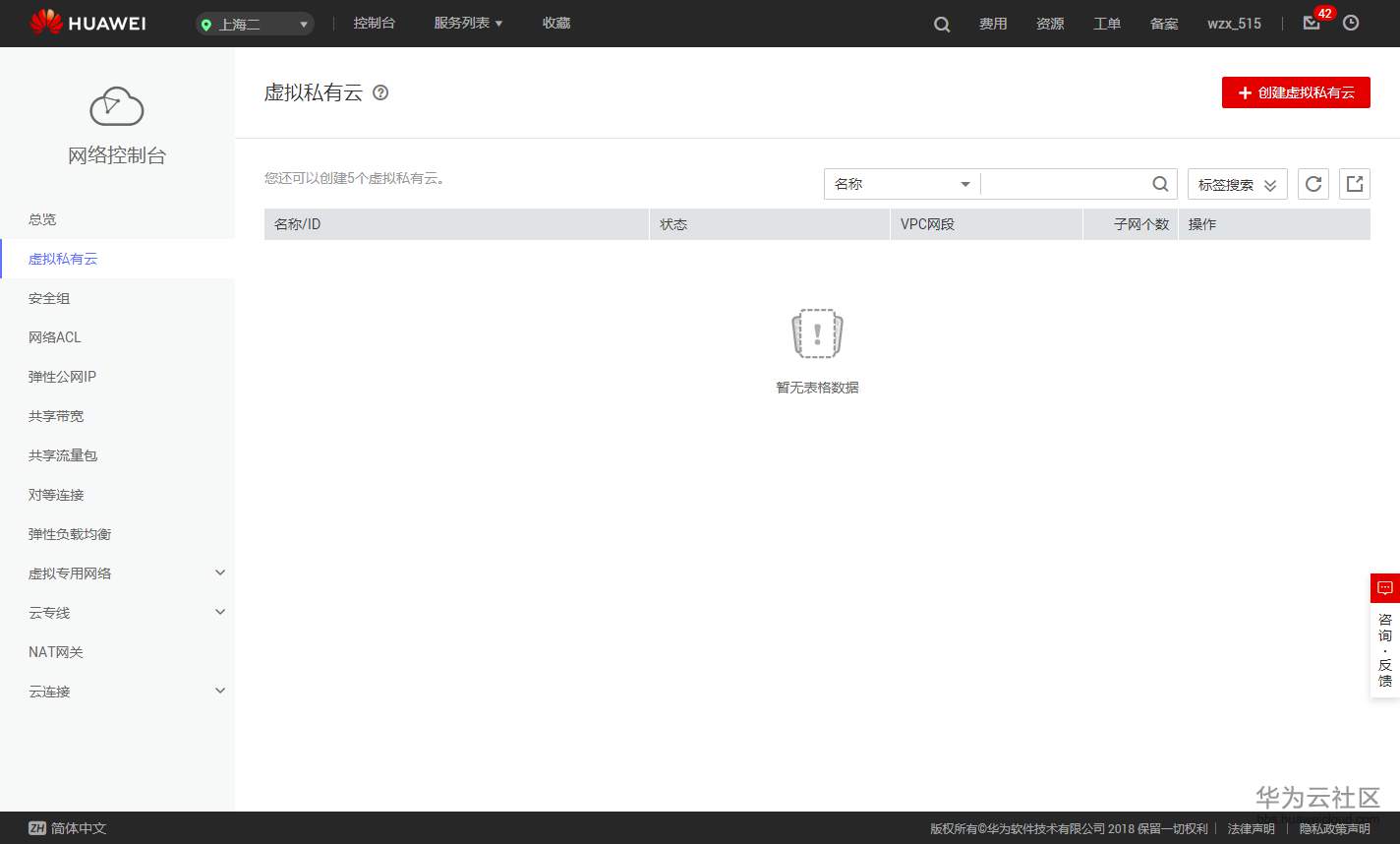Open the 控制台 menu item

point(375,23)
